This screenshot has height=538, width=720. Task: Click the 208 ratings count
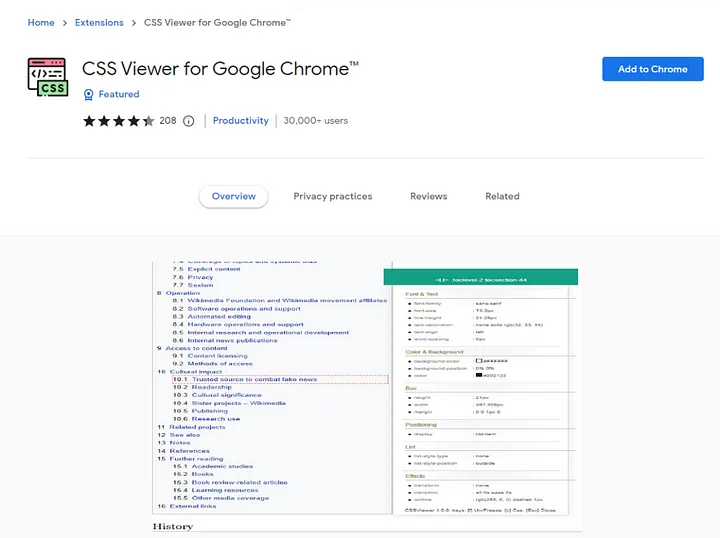click(x=168, y=121)
